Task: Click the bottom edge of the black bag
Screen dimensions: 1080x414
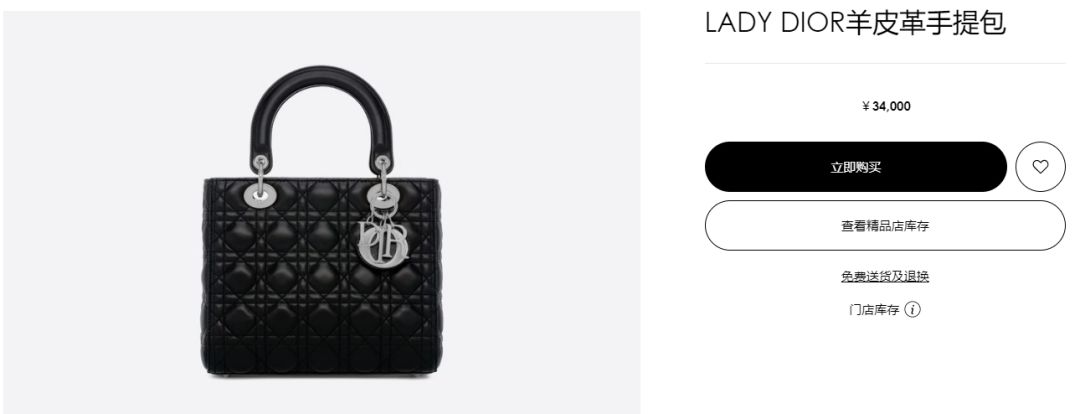Action: [322, 373]
